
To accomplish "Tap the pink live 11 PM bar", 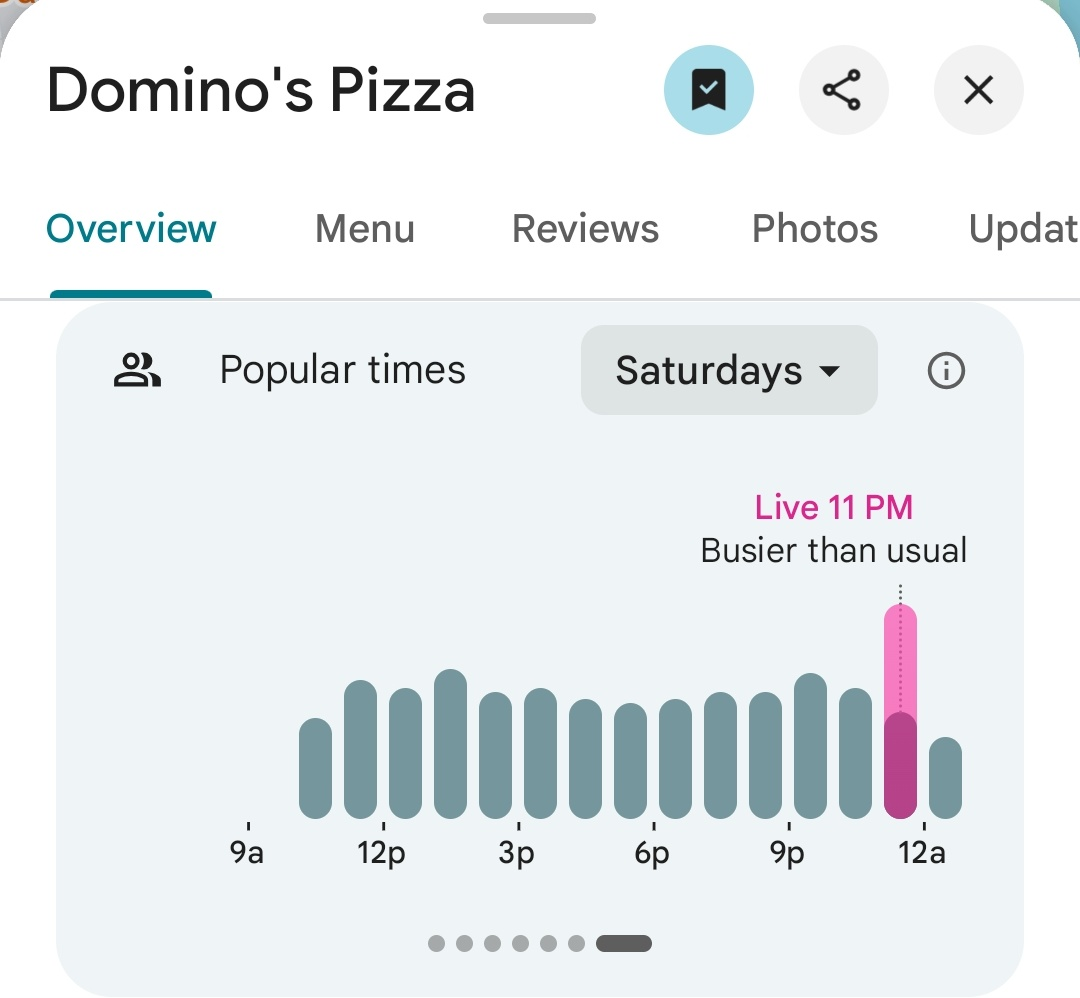I will 900,712.
